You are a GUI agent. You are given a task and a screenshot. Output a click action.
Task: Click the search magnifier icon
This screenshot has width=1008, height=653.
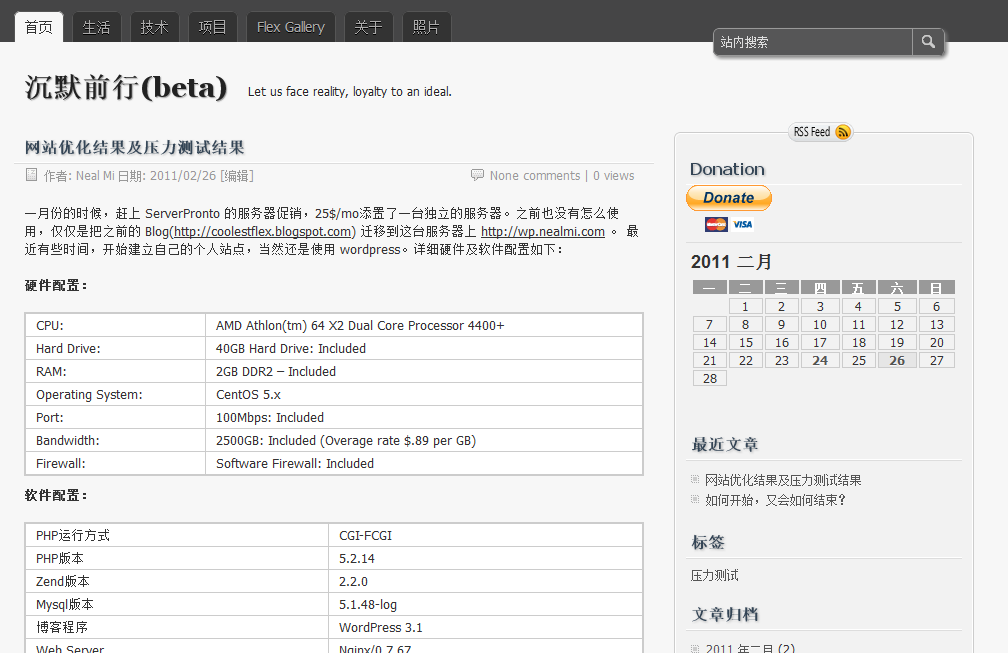(928, 42)
